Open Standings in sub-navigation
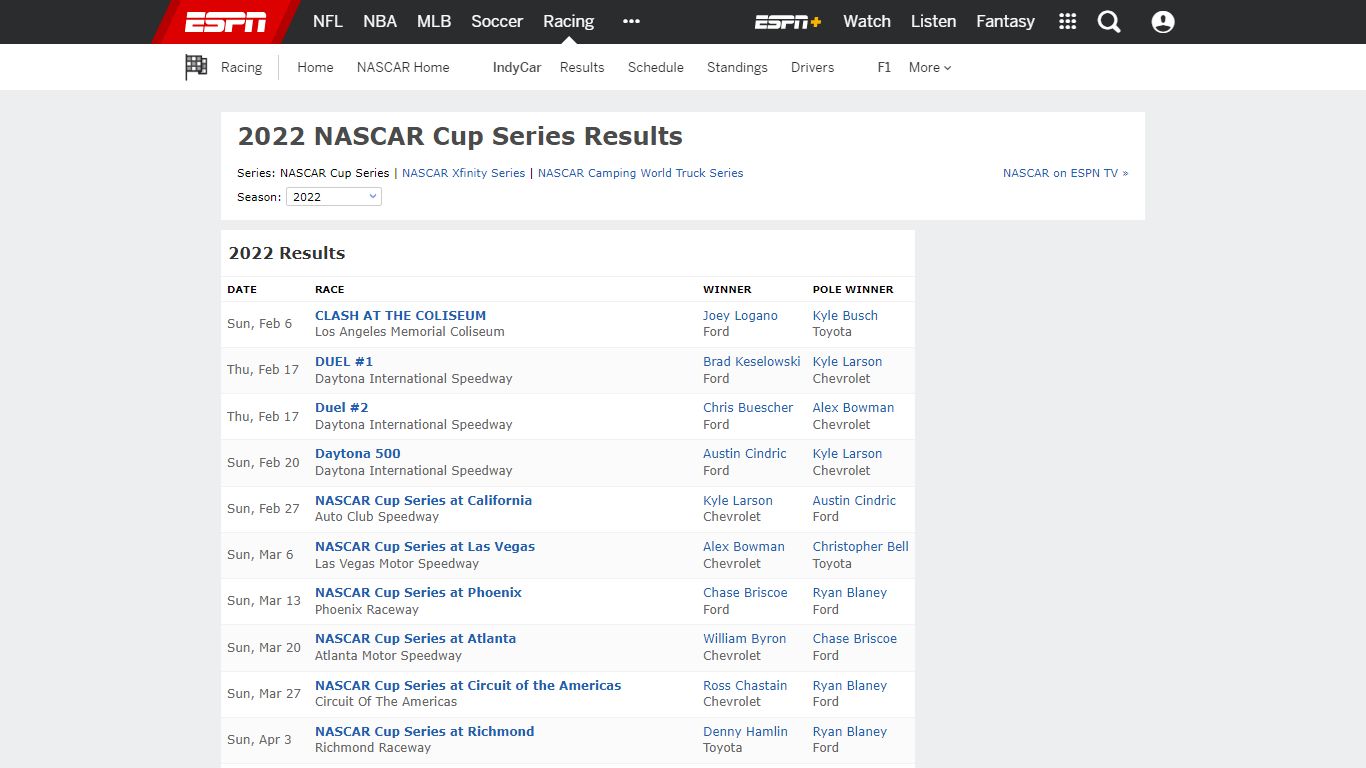The width and height of the screenshot is (1366, 768). [737, 67]
